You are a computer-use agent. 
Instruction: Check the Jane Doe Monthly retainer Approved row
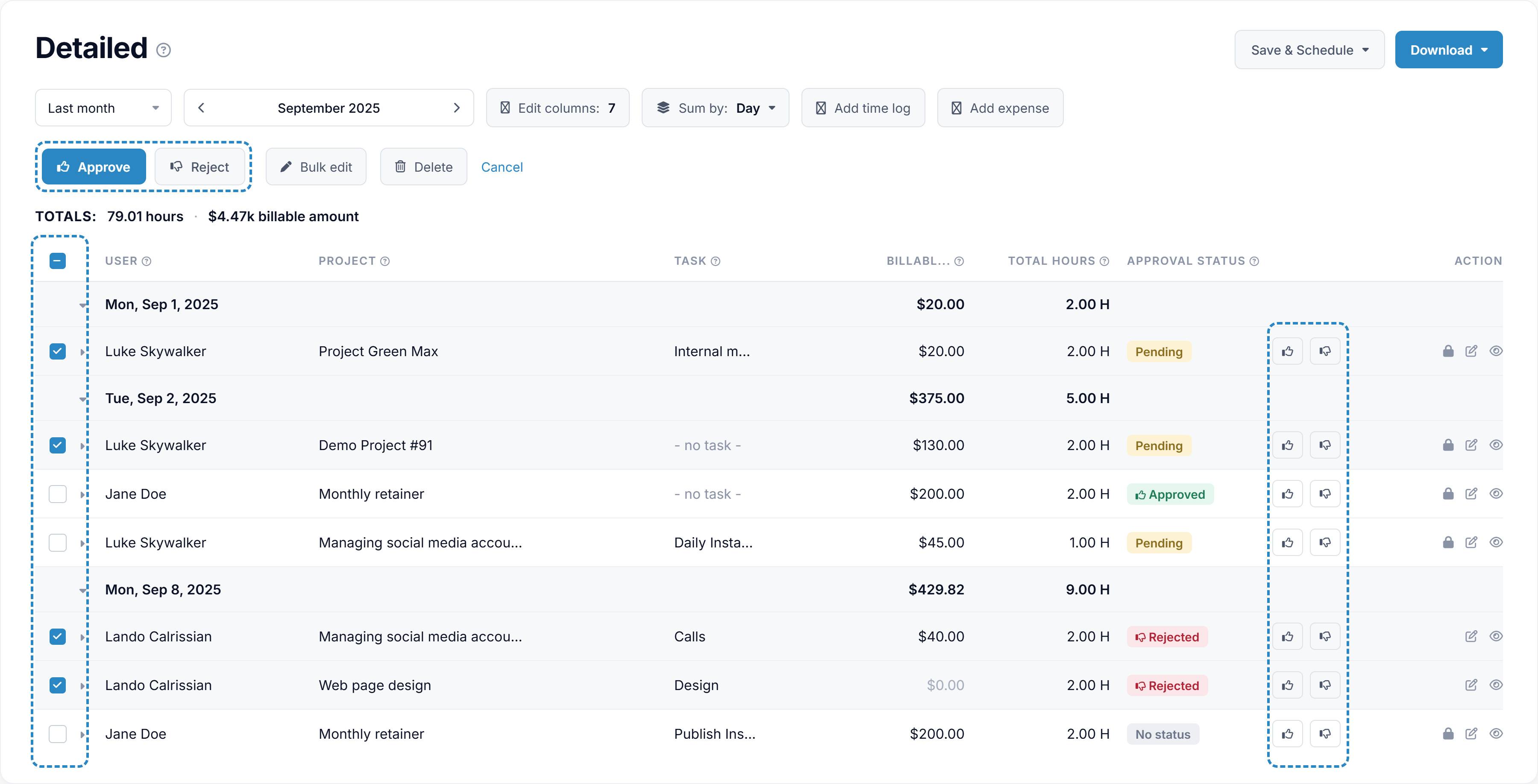[57, 494]
